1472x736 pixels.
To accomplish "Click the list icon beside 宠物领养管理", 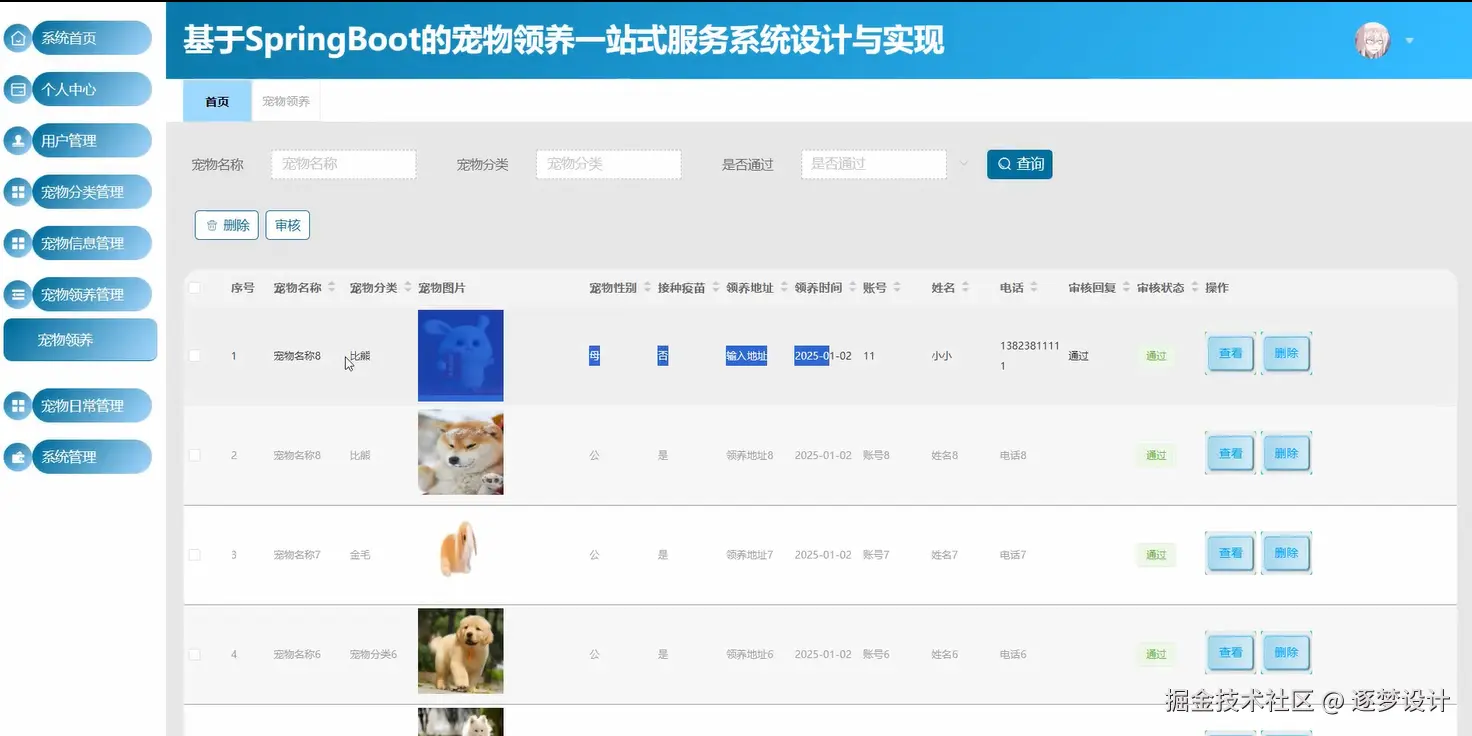I will pyautogui.click(x=18, y=295).
